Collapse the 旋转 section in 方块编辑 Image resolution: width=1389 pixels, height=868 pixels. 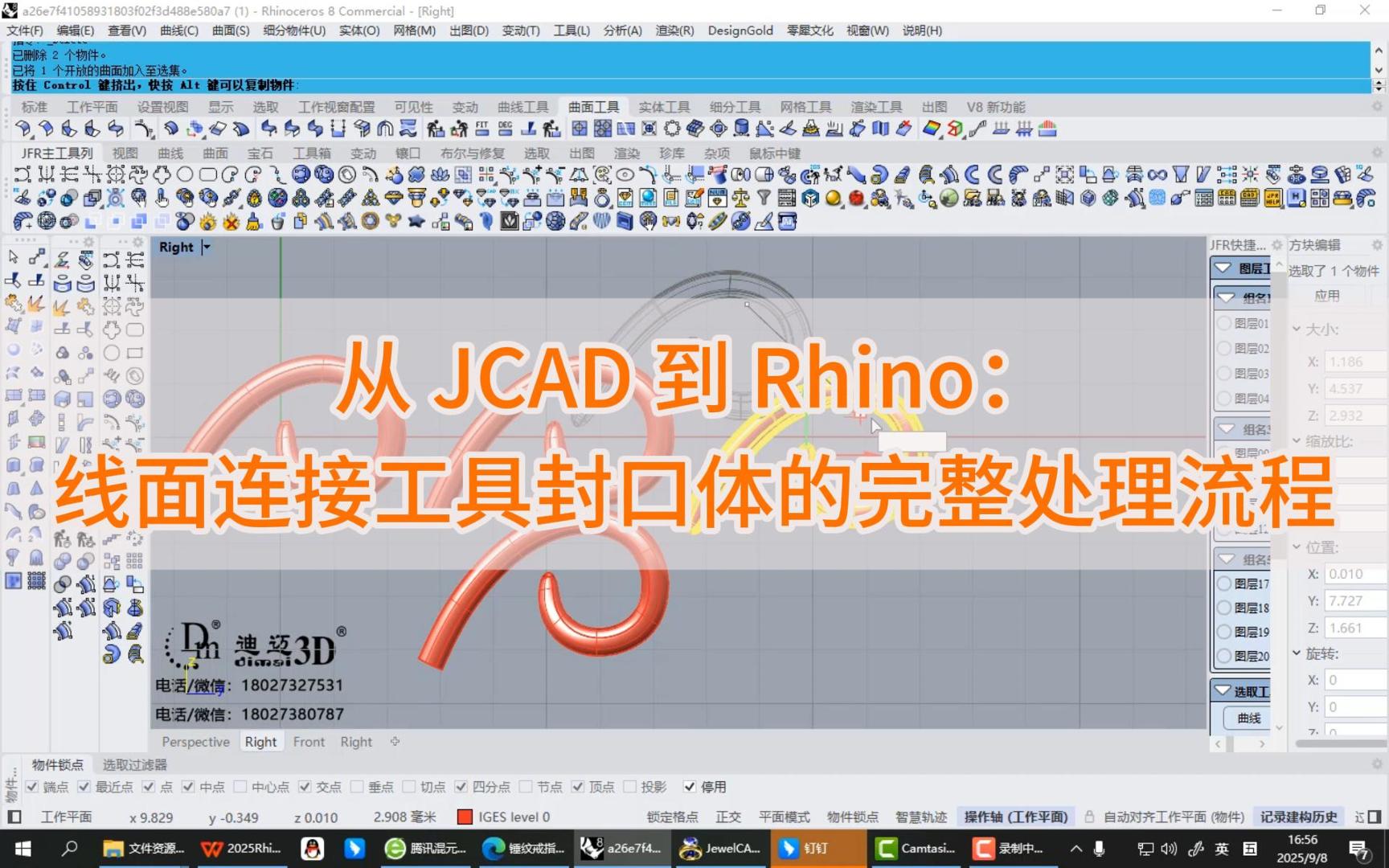[1297, 653]
